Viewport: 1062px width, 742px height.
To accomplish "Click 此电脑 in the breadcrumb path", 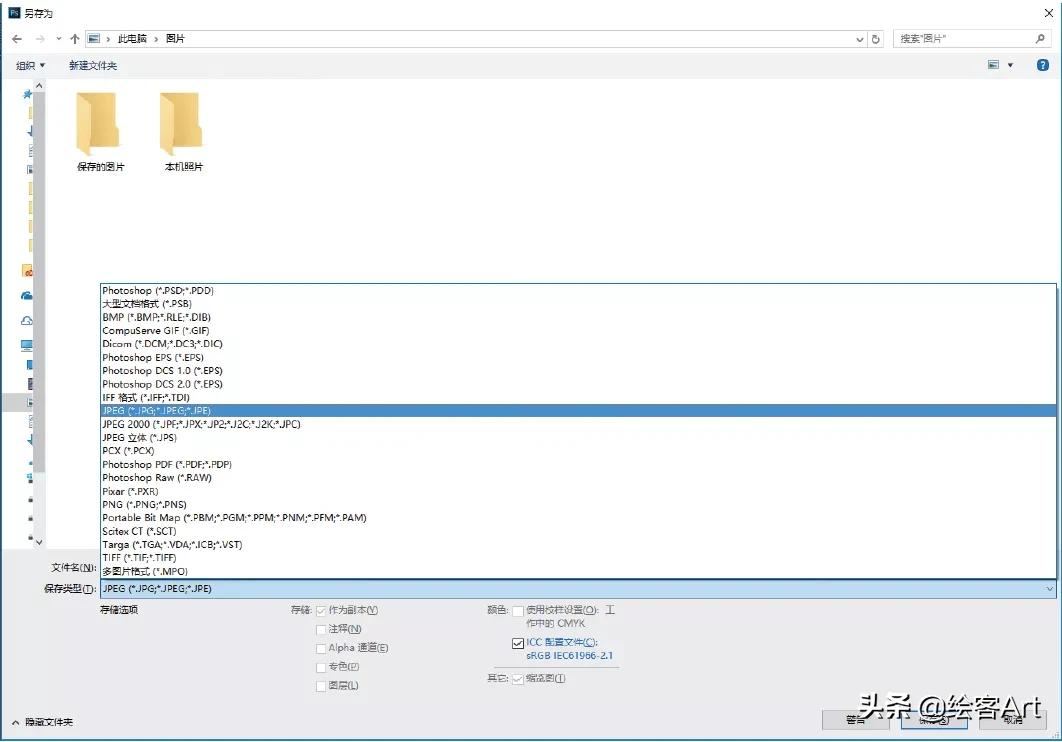I will [132, 39].
